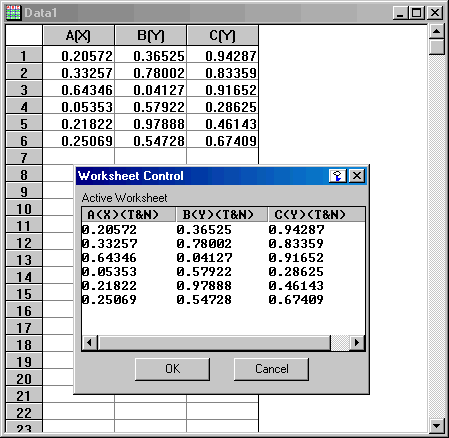Select column header B(Y) in Data1
449x438 pixels.
click(x=150, y=35)
